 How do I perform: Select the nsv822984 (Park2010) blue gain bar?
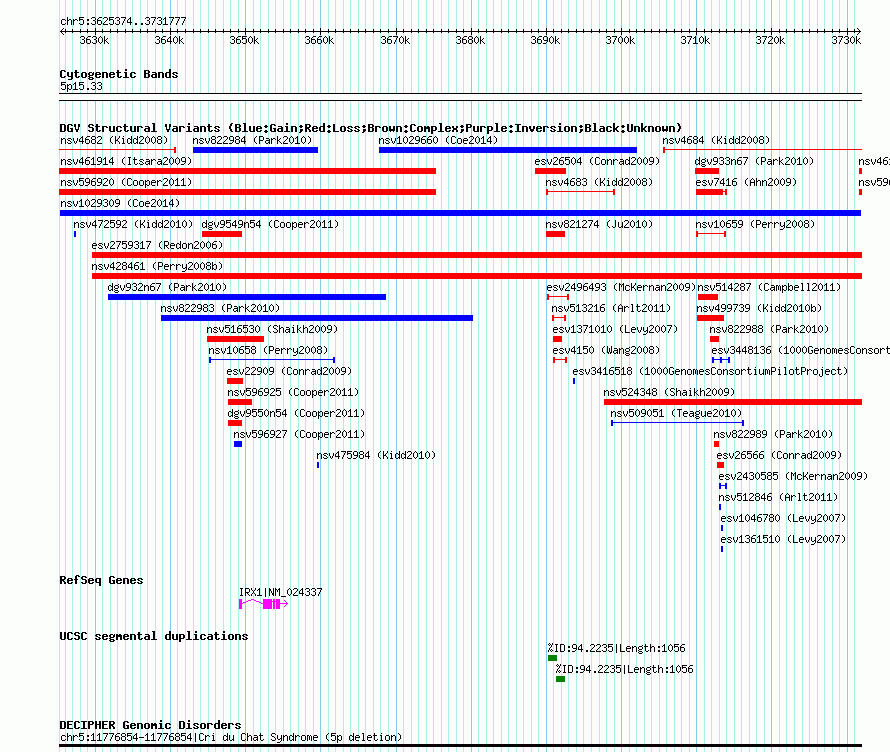[x=255, y=150]
